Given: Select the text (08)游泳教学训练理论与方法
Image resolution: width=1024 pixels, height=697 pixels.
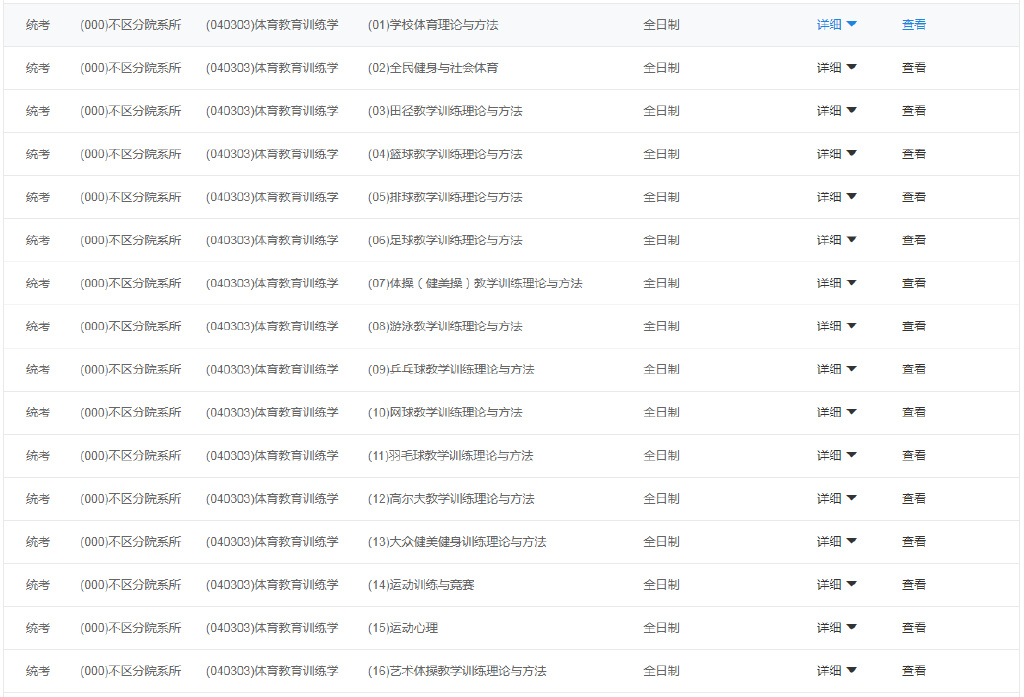Looking at the screenshot, I should (x=445, y=327).
